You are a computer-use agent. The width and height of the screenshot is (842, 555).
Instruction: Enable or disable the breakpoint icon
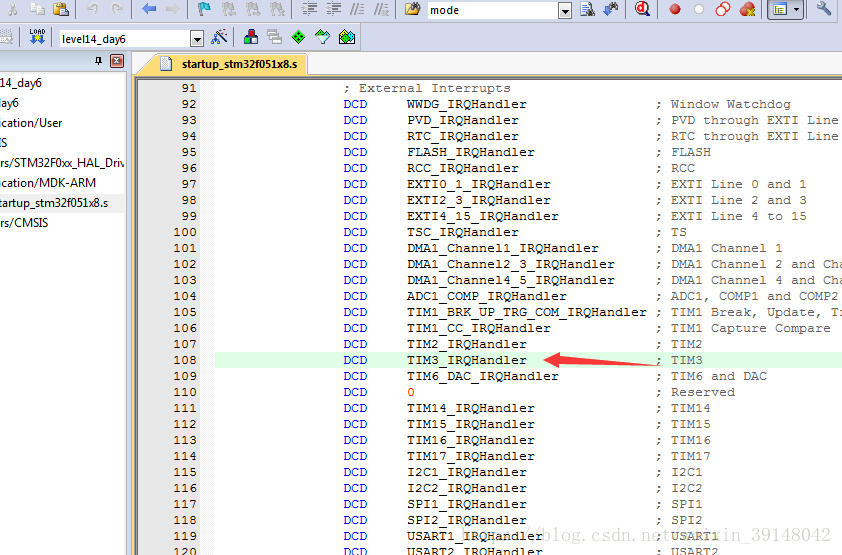click(699, 9)
